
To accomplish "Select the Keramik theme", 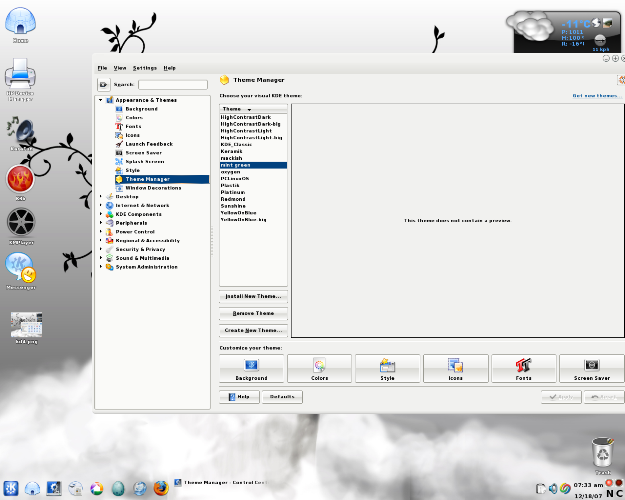I will point(253,151).
